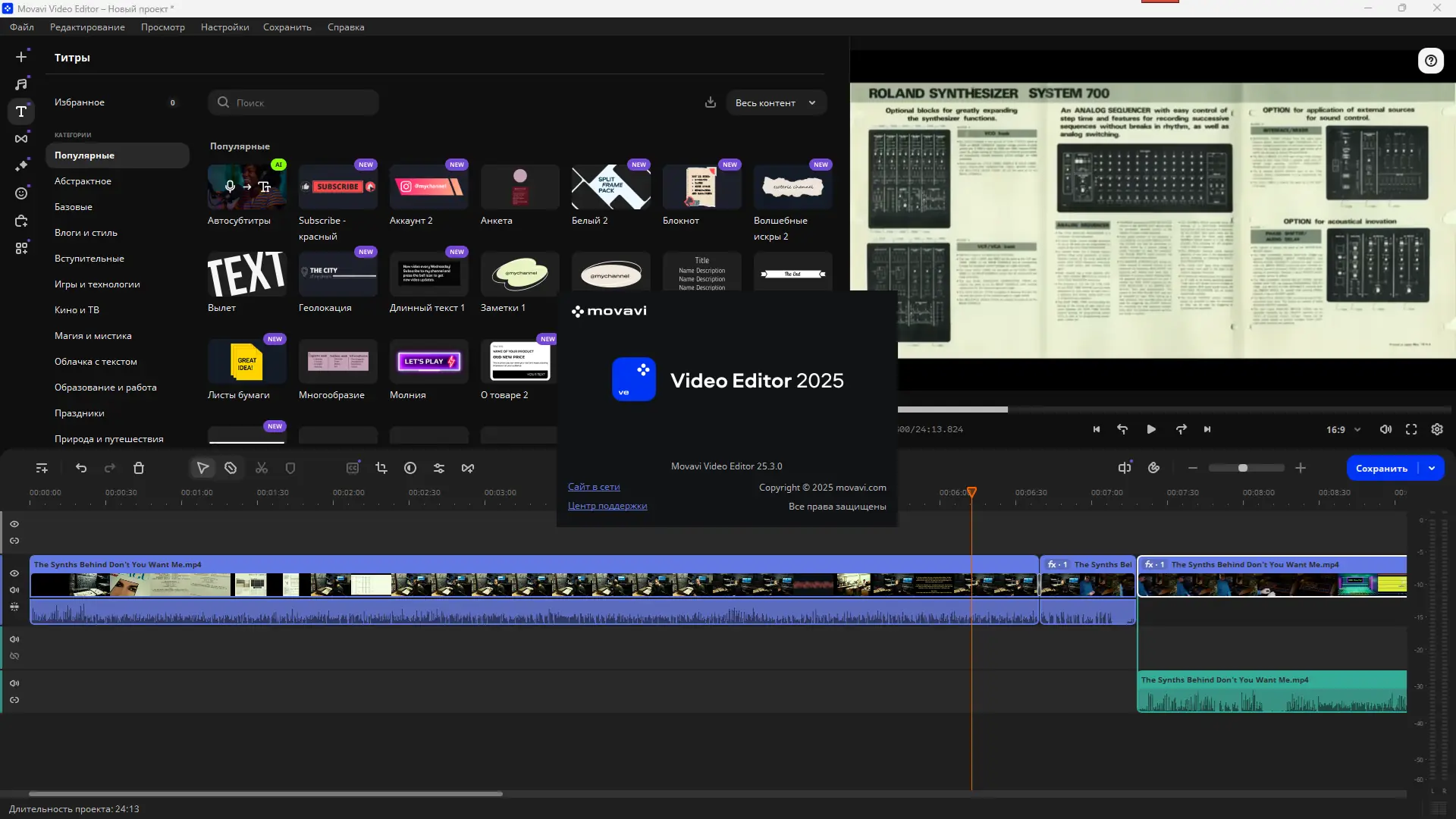Open the 'Центр поддержки' link
The height and width of the screenshot is (819, 1456).
tap(607, 506)
